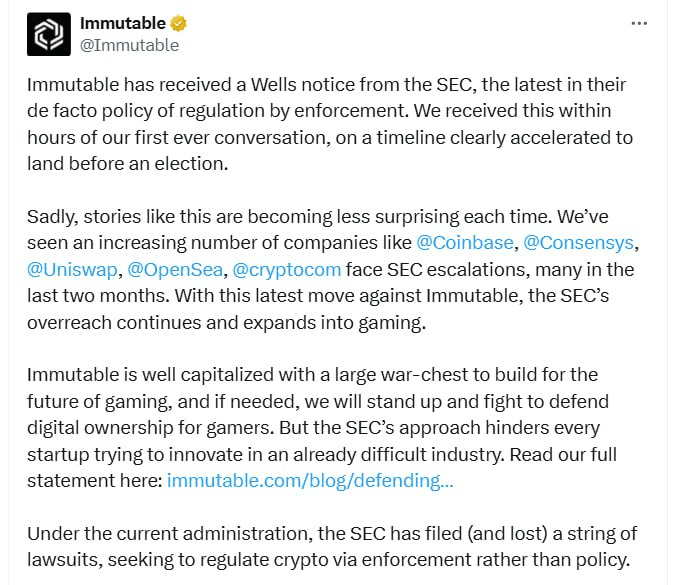Click the paragraph starting 'Sadly, stories like this'
The height and width of the screenshot is (585, 674).
click(x=333, y=270)
